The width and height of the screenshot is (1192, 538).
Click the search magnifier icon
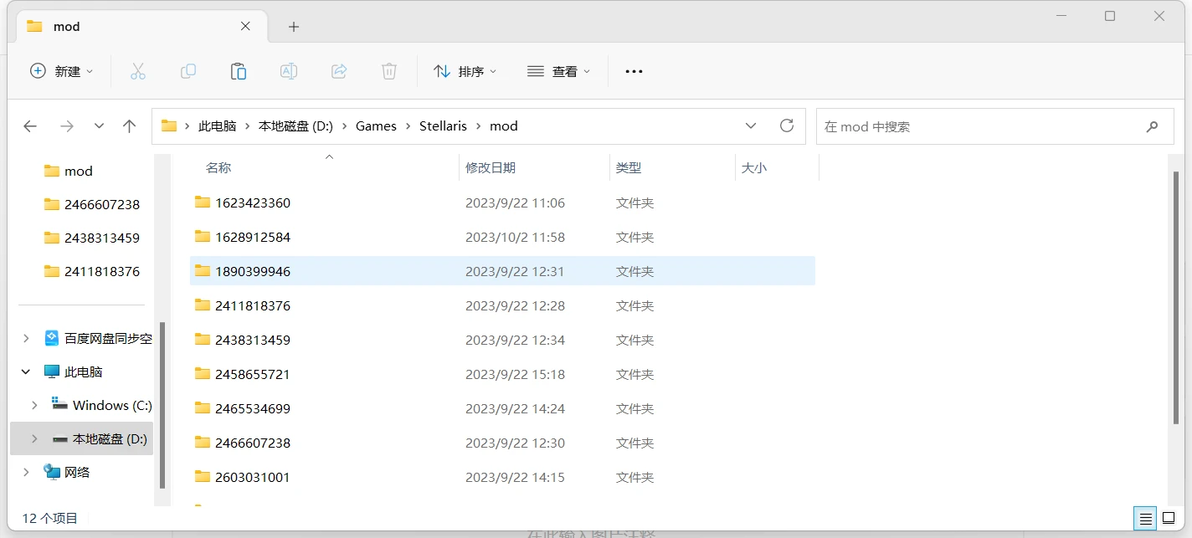tap(1152, 126)
